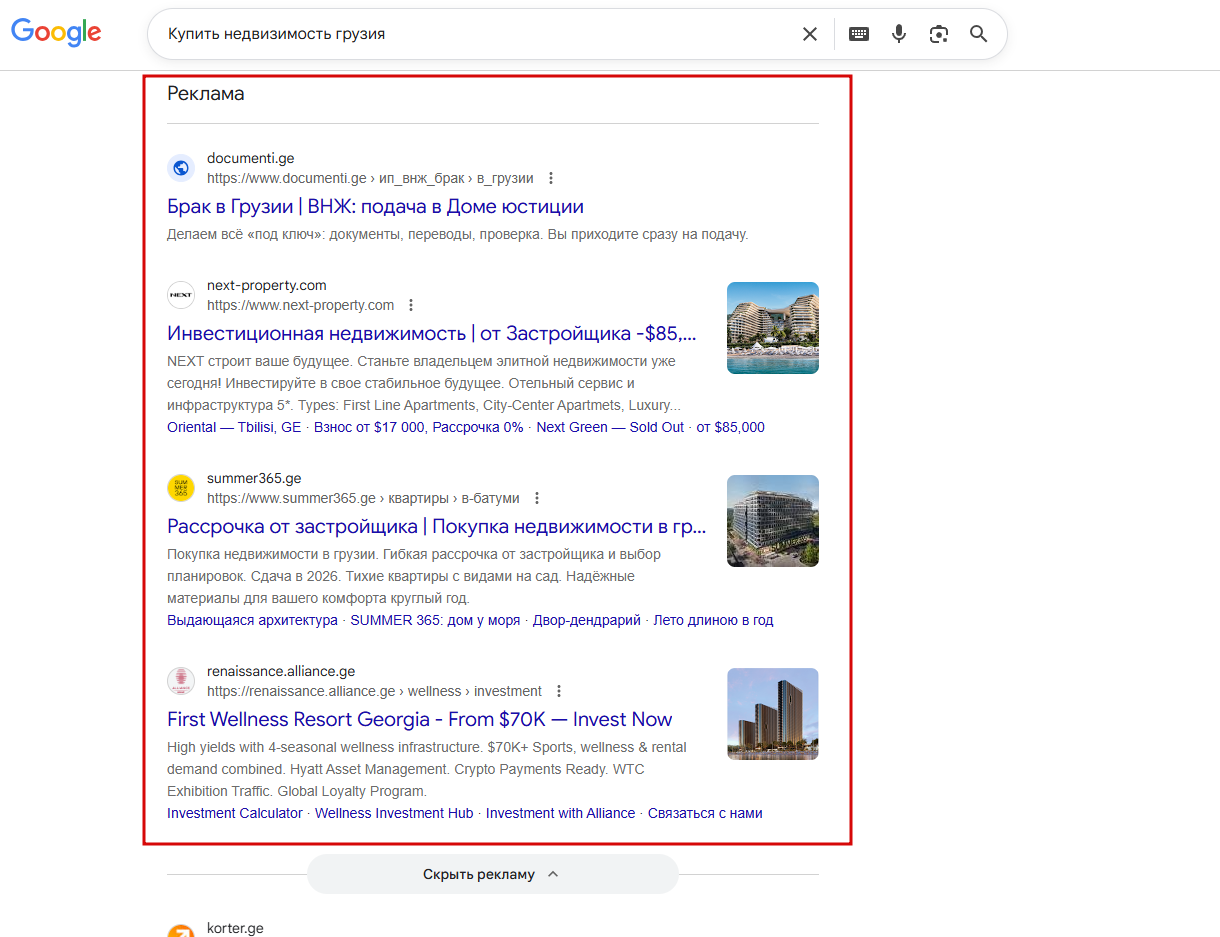1220x937 pixels.
Task: Click the summer365.ge site name
Action: (x=254, y=478)
